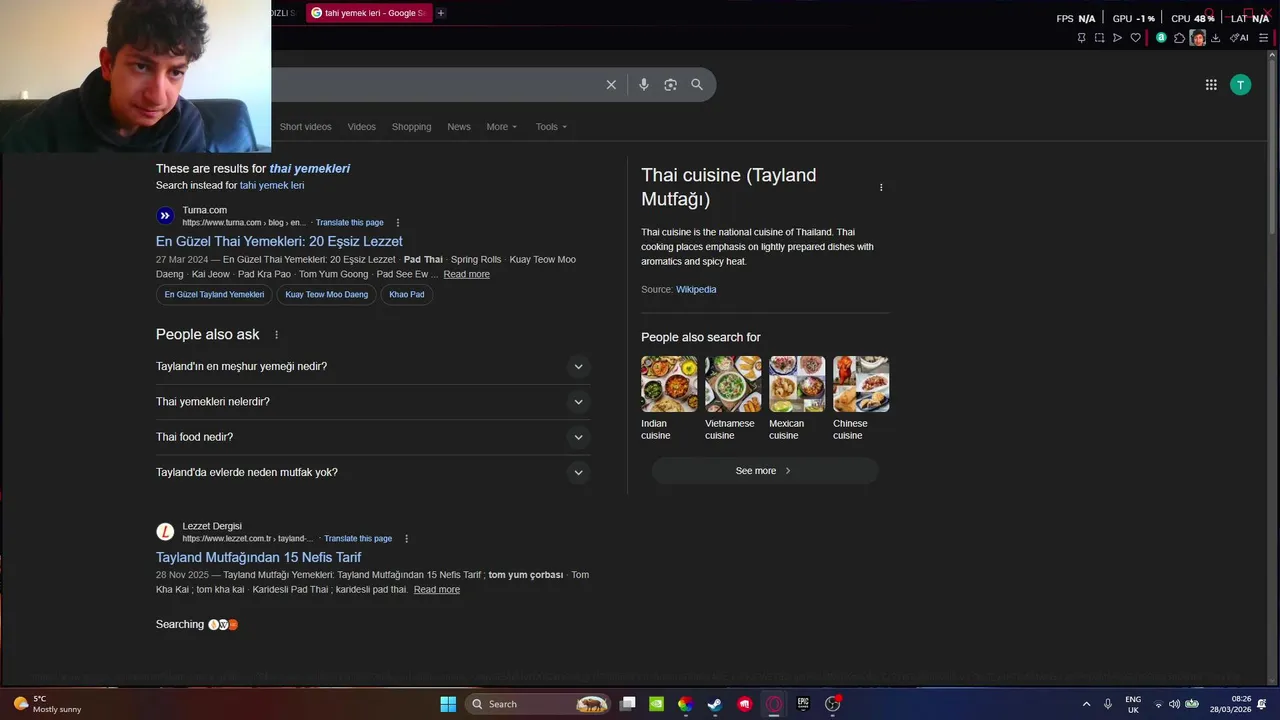Open 'Tayland Mutfağından 15 Nefis Tarif' result
The image size is (1280, 720).
click(258, 557)
